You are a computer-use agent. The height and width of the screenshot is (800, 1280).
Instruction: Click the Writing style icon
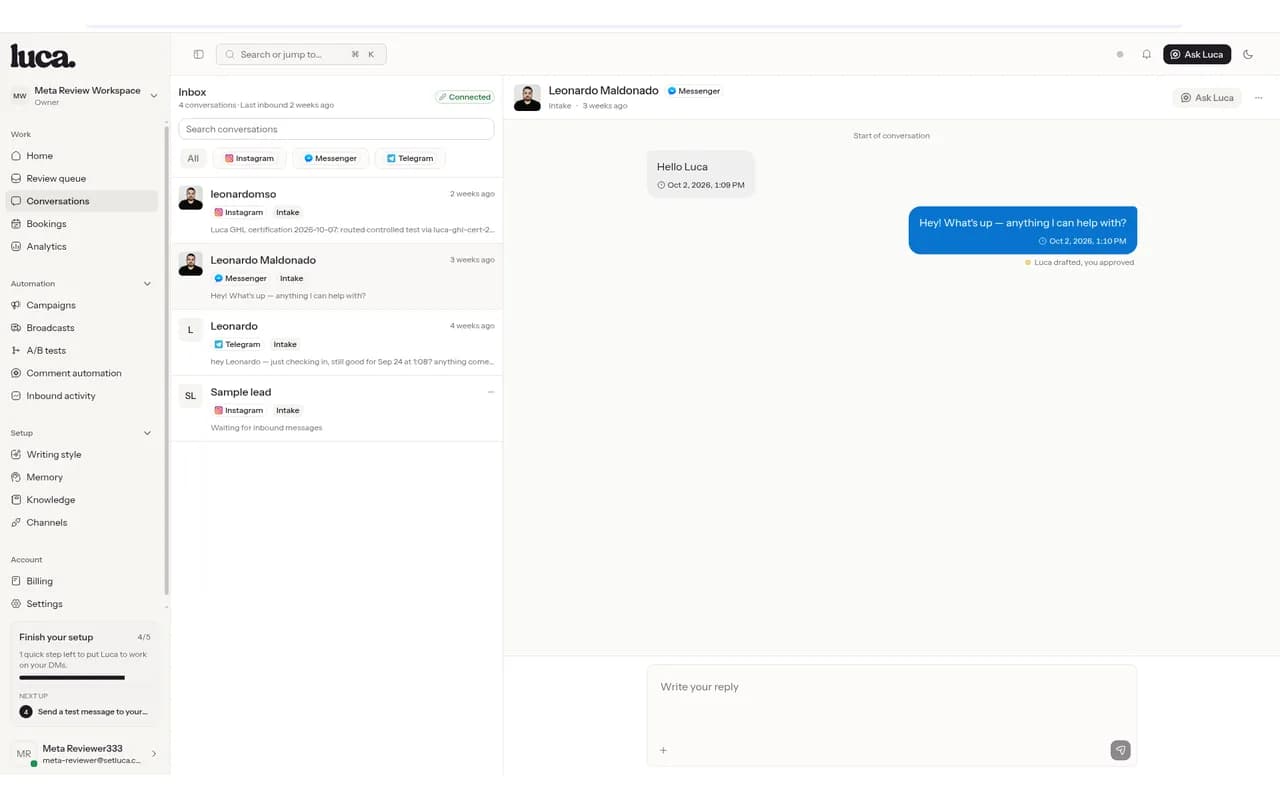pyautogui.click(x=16, y=454)
